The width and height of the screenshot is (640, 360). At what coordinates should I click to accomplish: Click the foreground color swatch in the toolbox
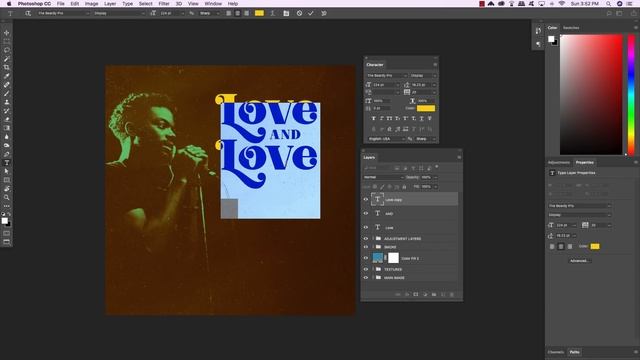(x=4, y=221)
